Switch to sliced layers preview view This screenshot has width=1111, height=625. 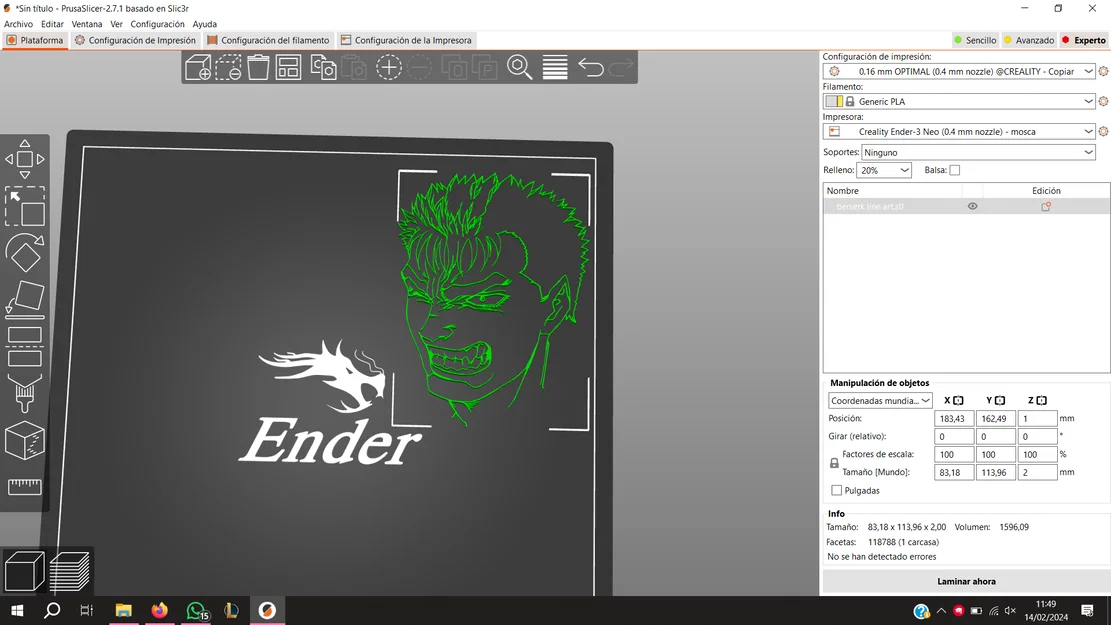(x=69, y=571)
